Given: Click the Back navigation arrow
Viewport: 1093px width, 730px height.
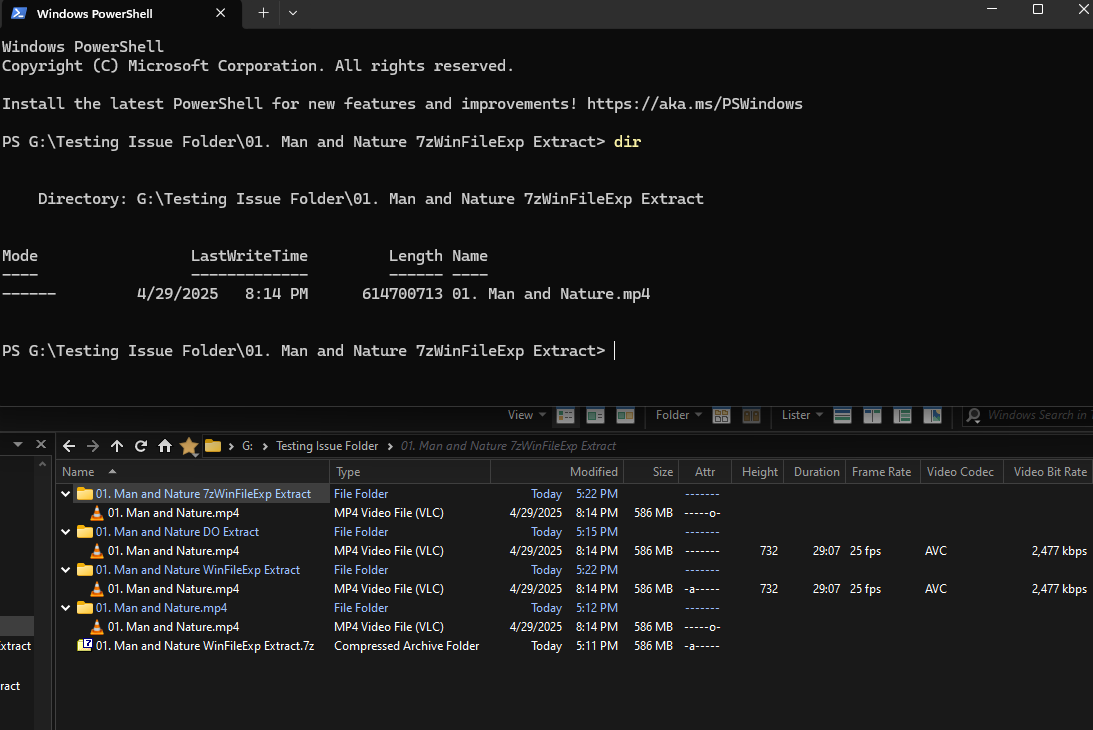Looking at the screenshot, I should (x=69, y=446).
